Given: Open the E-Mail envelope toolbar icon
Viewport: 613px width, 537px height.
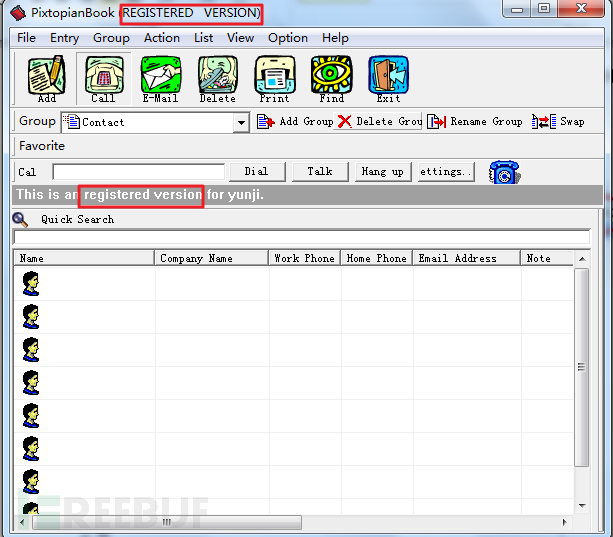Looking at the screenshot, I should (160, 79).
